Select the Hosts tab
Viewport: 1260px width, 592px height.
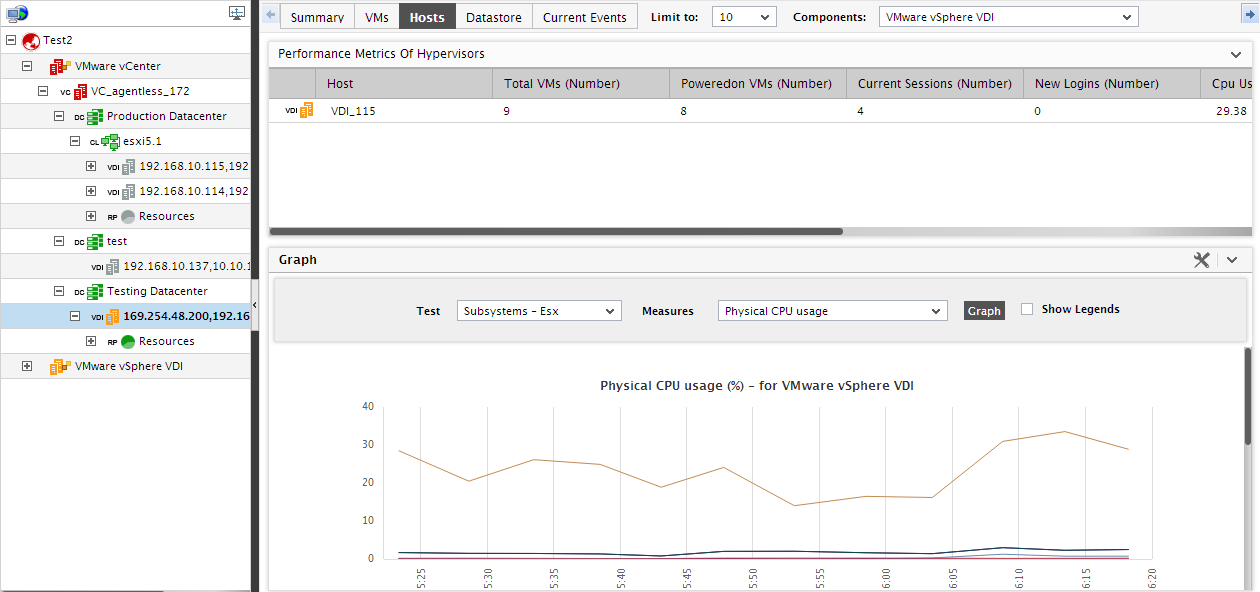pyautogui.click(x=427, y=17)
